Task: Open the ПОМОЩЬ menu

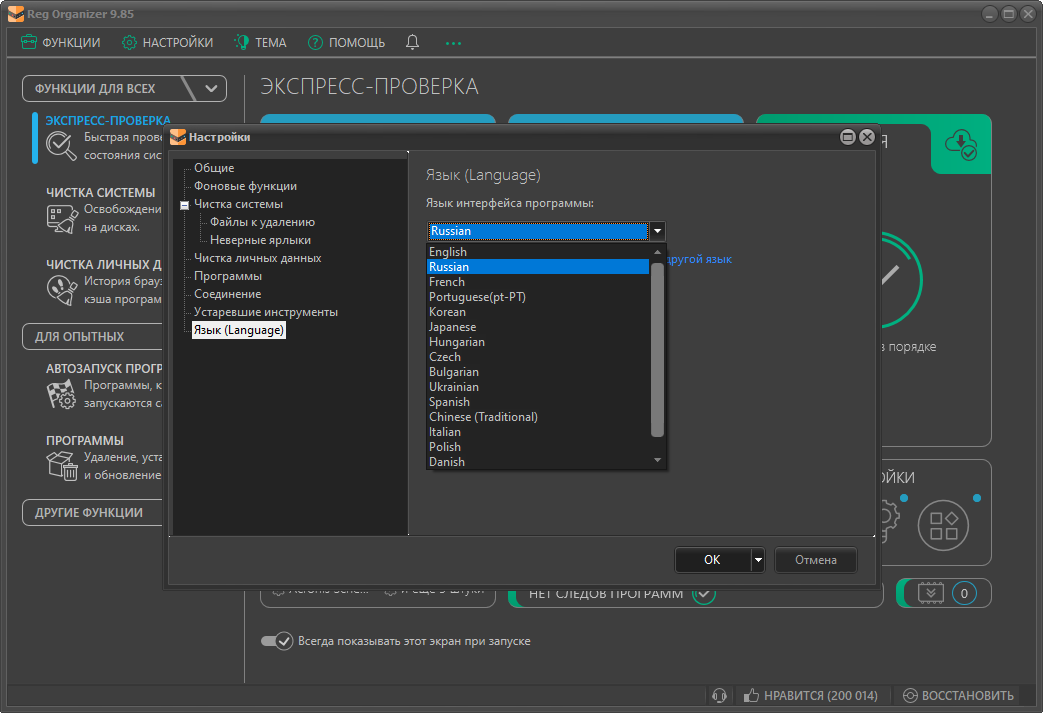Action: coord(346,43)
